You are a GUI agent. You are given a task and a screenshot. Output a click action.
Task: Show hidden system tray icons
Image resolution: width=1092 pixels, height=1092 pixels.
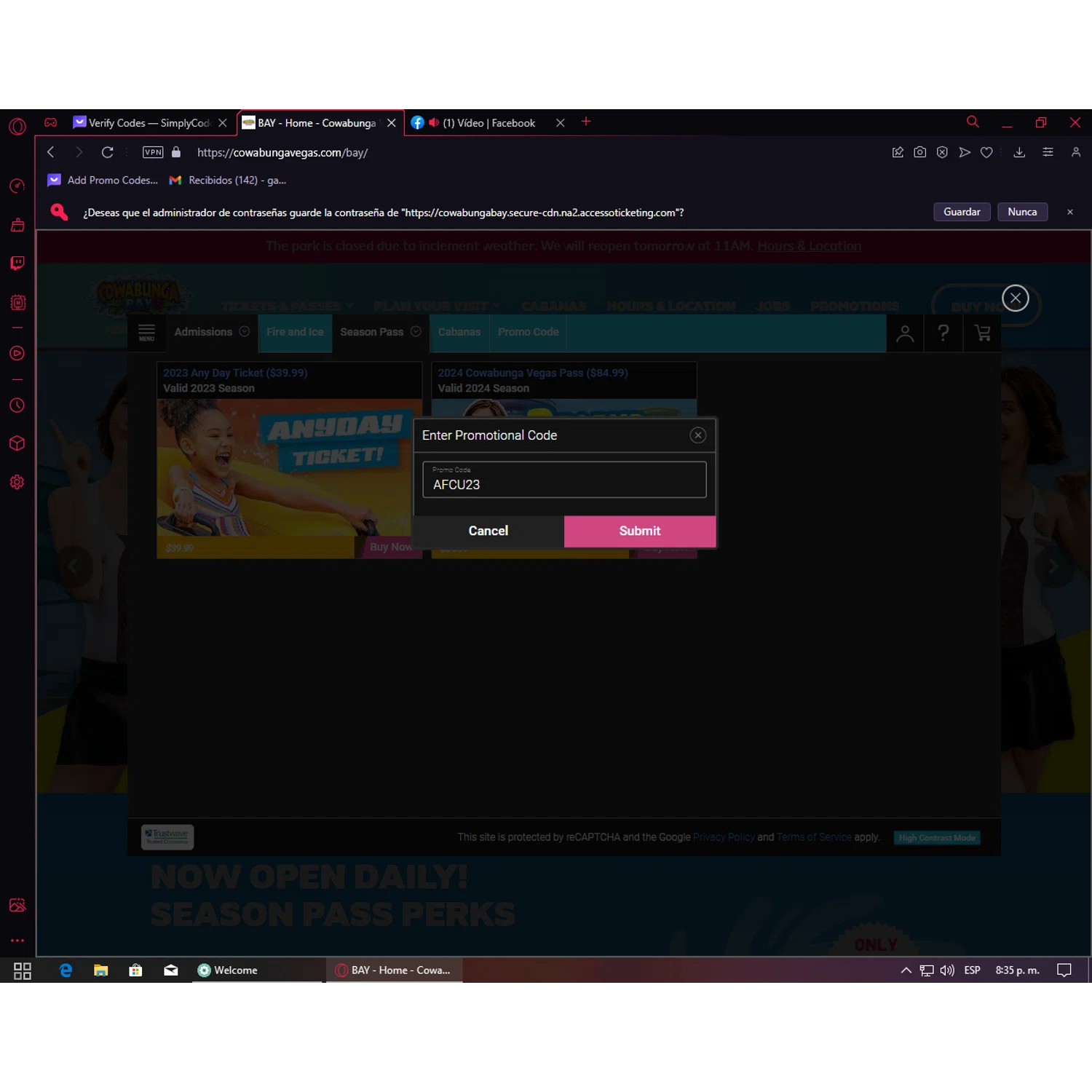[906, 970]
